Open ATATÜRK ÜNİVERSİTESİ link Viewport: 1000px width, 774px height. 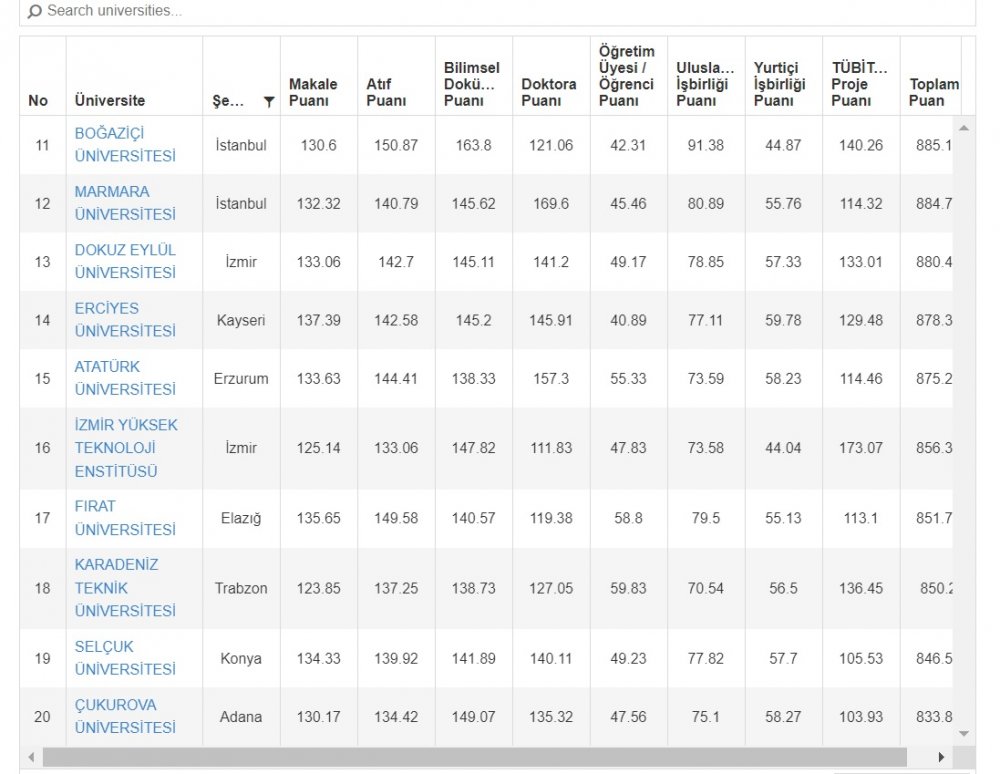(x=125, y=378)
